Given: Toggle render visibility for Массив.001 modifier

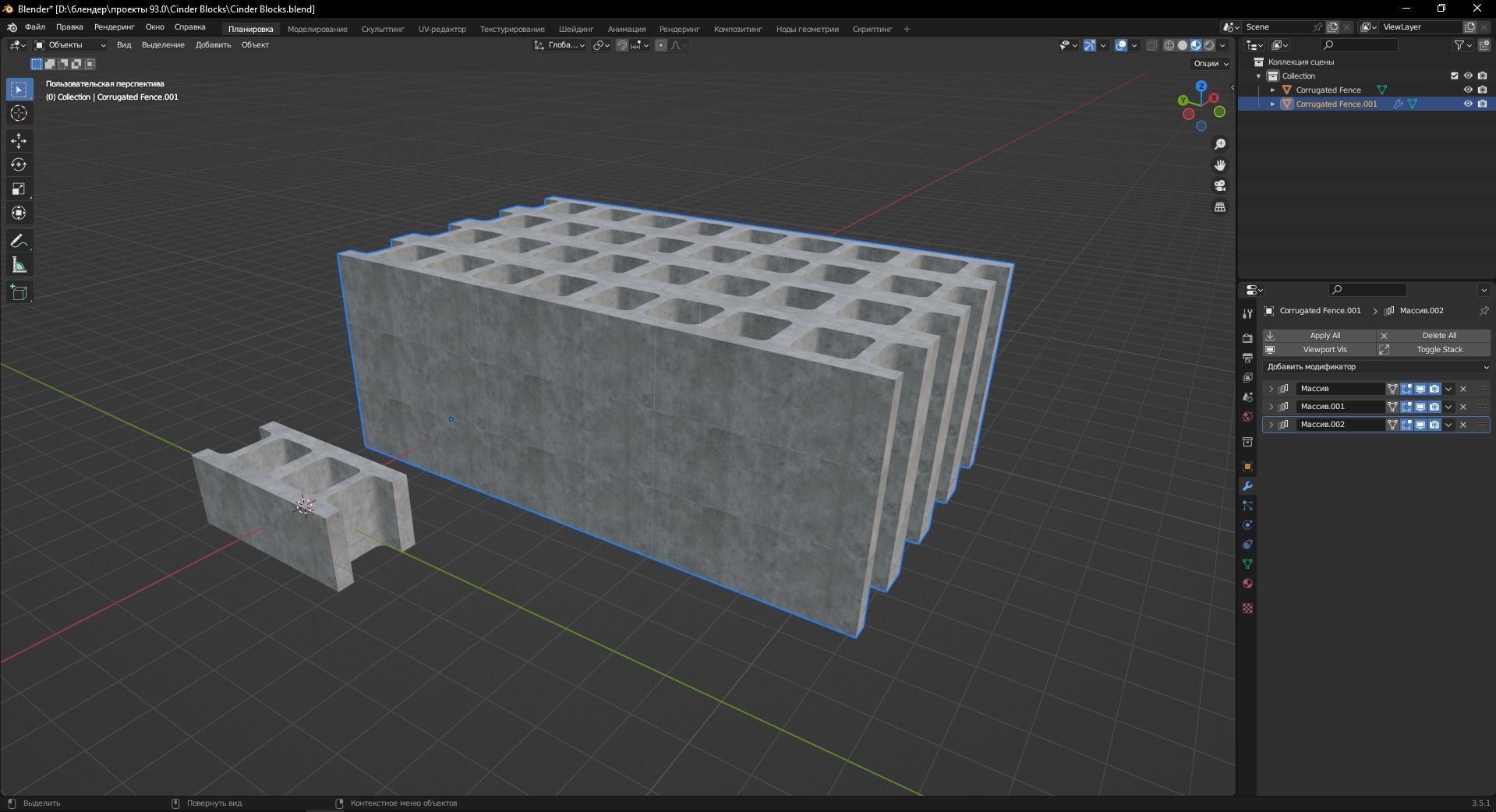Looking at the screenshot, I should (x=1434, y=407).
